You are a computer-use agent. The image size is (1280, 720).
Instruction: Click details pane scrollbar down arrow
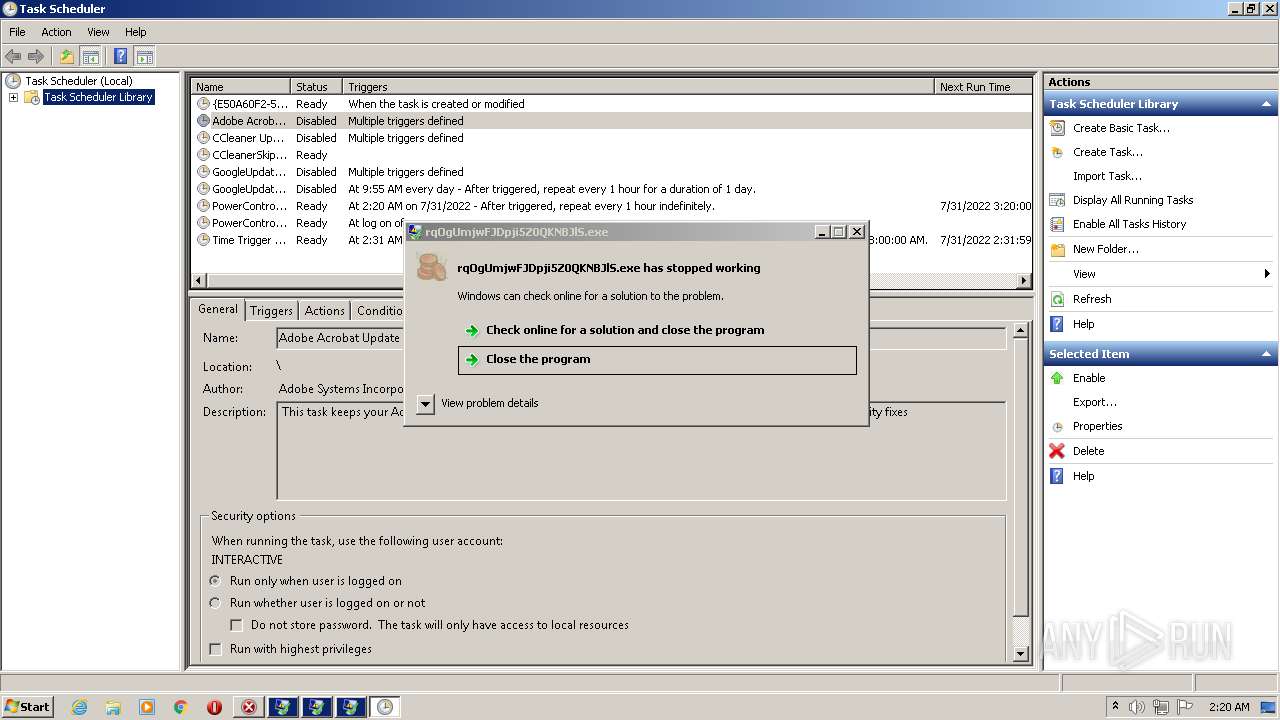click(x=1021, y=654)
